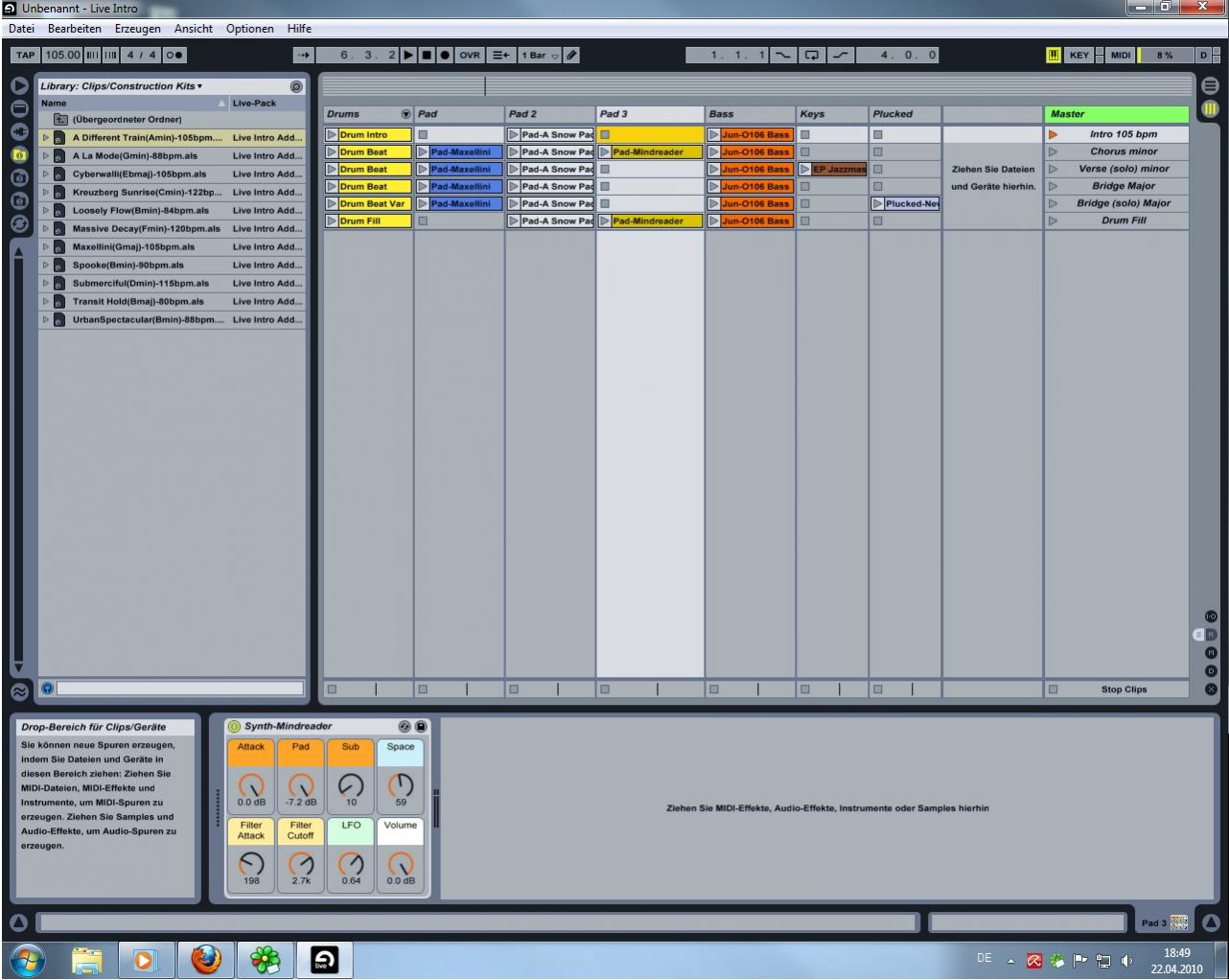1229x980 pixels.
Task: Click the Session View selector button
Action: pos(1210,109)
